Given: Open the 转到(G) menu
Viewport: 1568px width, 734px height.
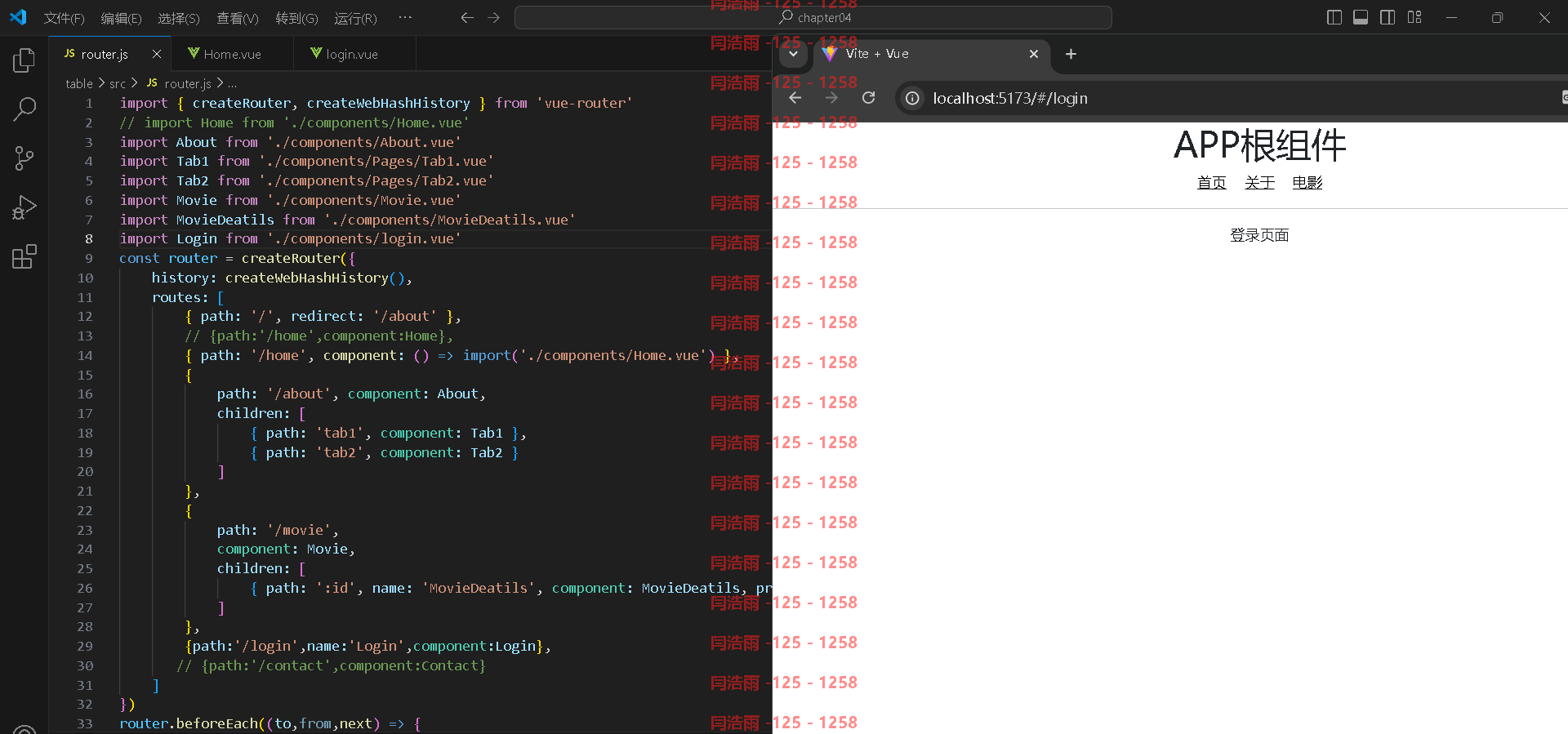Looking at the screenshot, I should tap(296, 18).
